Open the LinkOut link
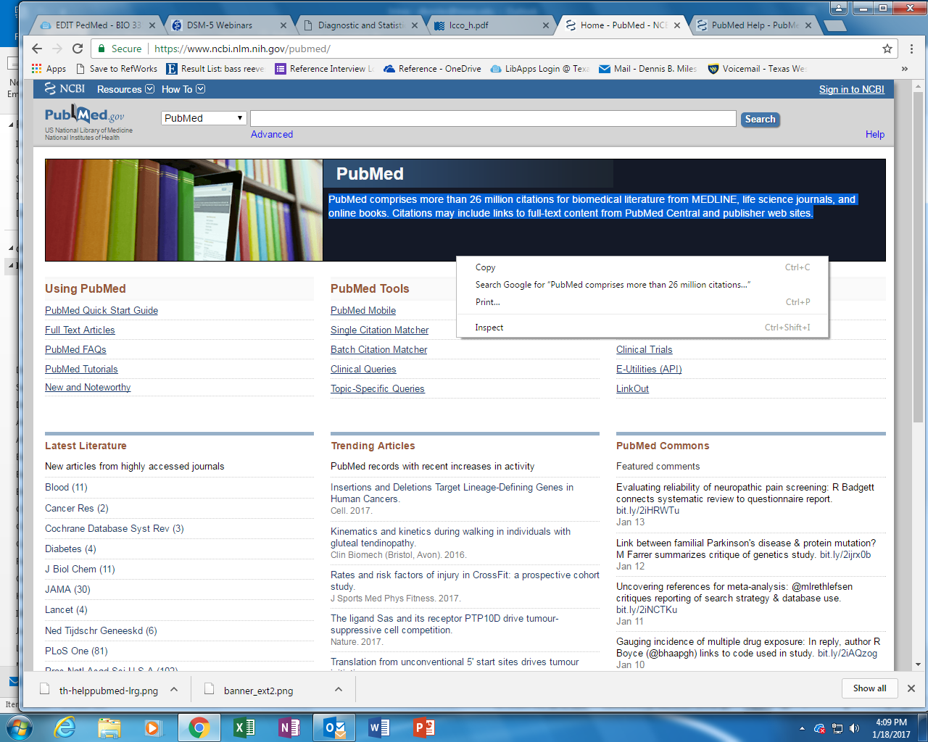This screenshot has height=742, width=928. point(632,389)
